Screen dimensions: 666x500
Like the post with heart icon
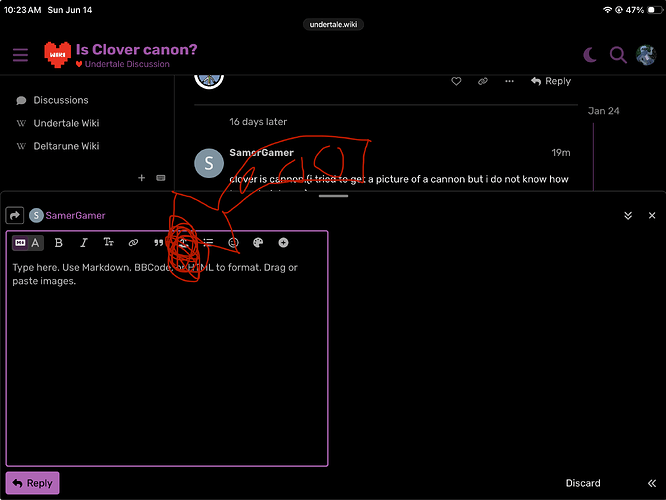[x=456, y=81]
